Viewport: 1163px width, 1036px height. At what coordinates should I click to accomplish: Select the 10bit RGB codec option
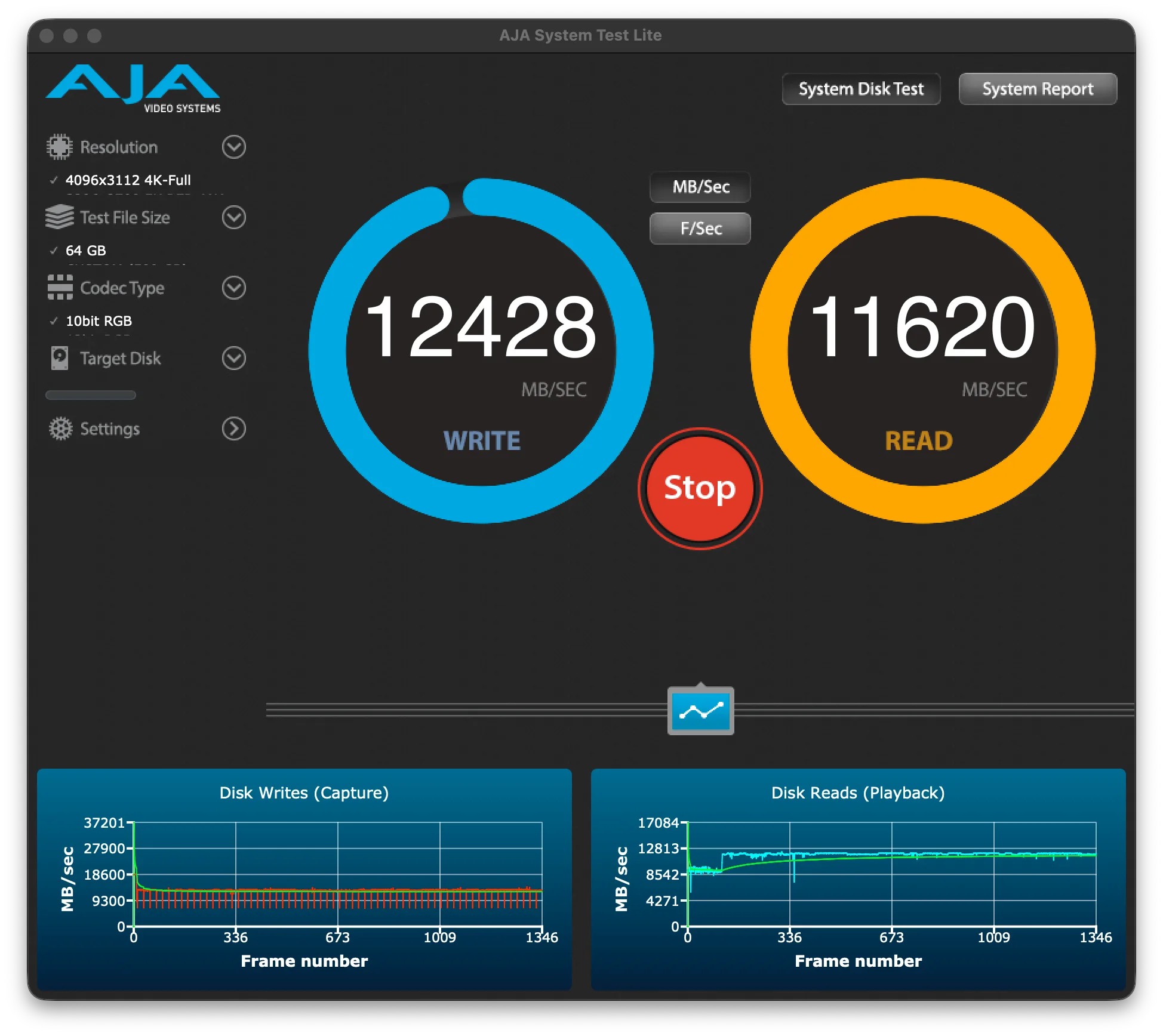coord(99,321)
